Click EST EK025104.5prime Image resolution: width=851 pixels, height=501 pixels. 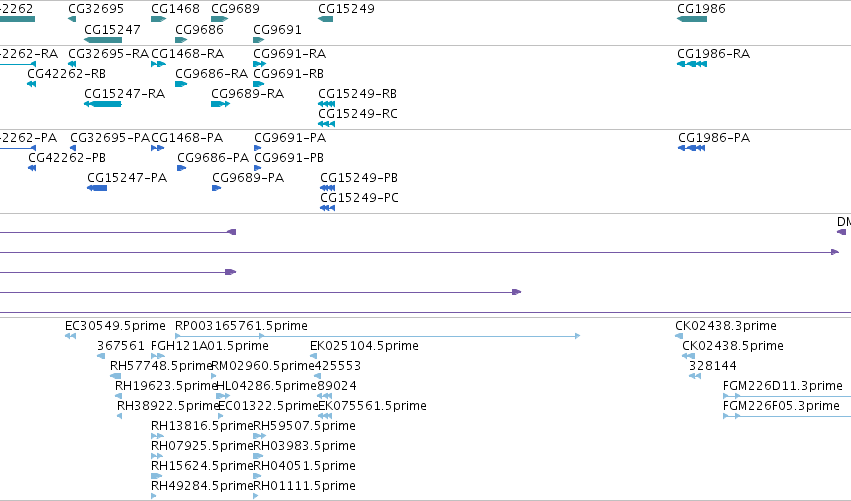pyautogui.click(x=364, y=346)
